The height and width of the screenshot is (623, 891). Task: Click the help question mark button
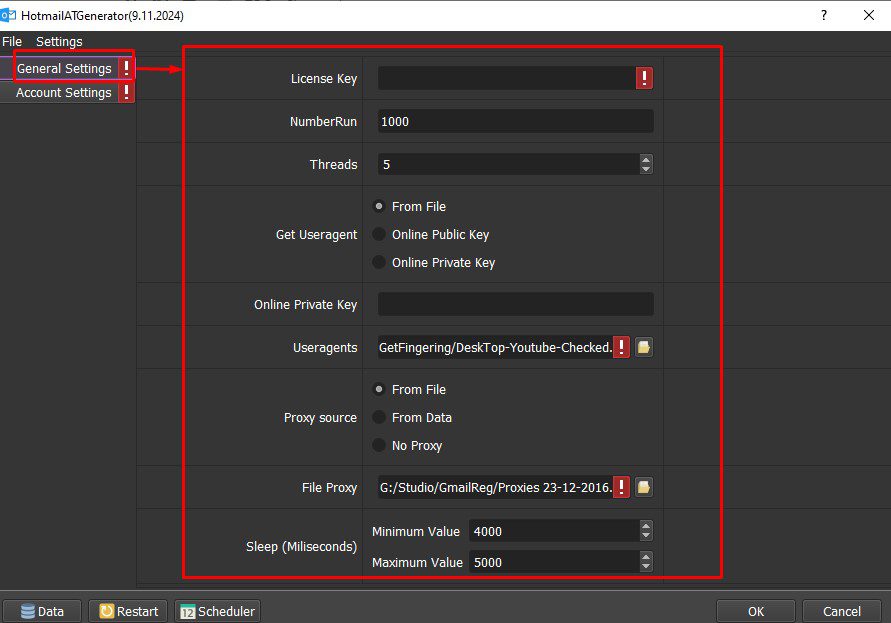[824, 15]
